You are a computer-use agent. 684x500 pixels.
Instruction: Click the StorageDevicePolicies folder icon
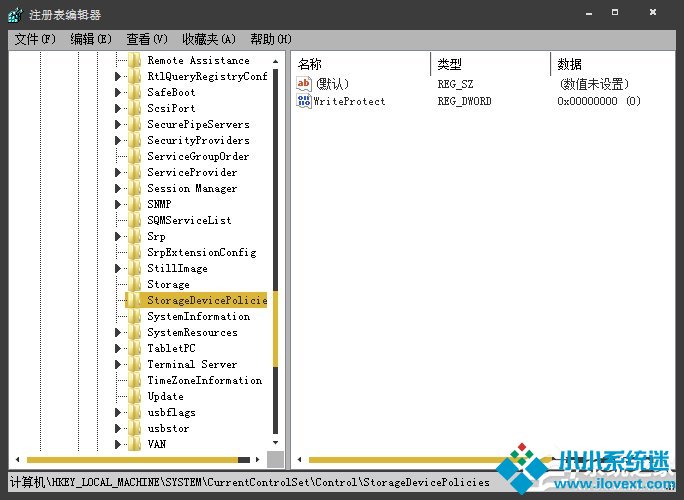[x=135, y=300]
